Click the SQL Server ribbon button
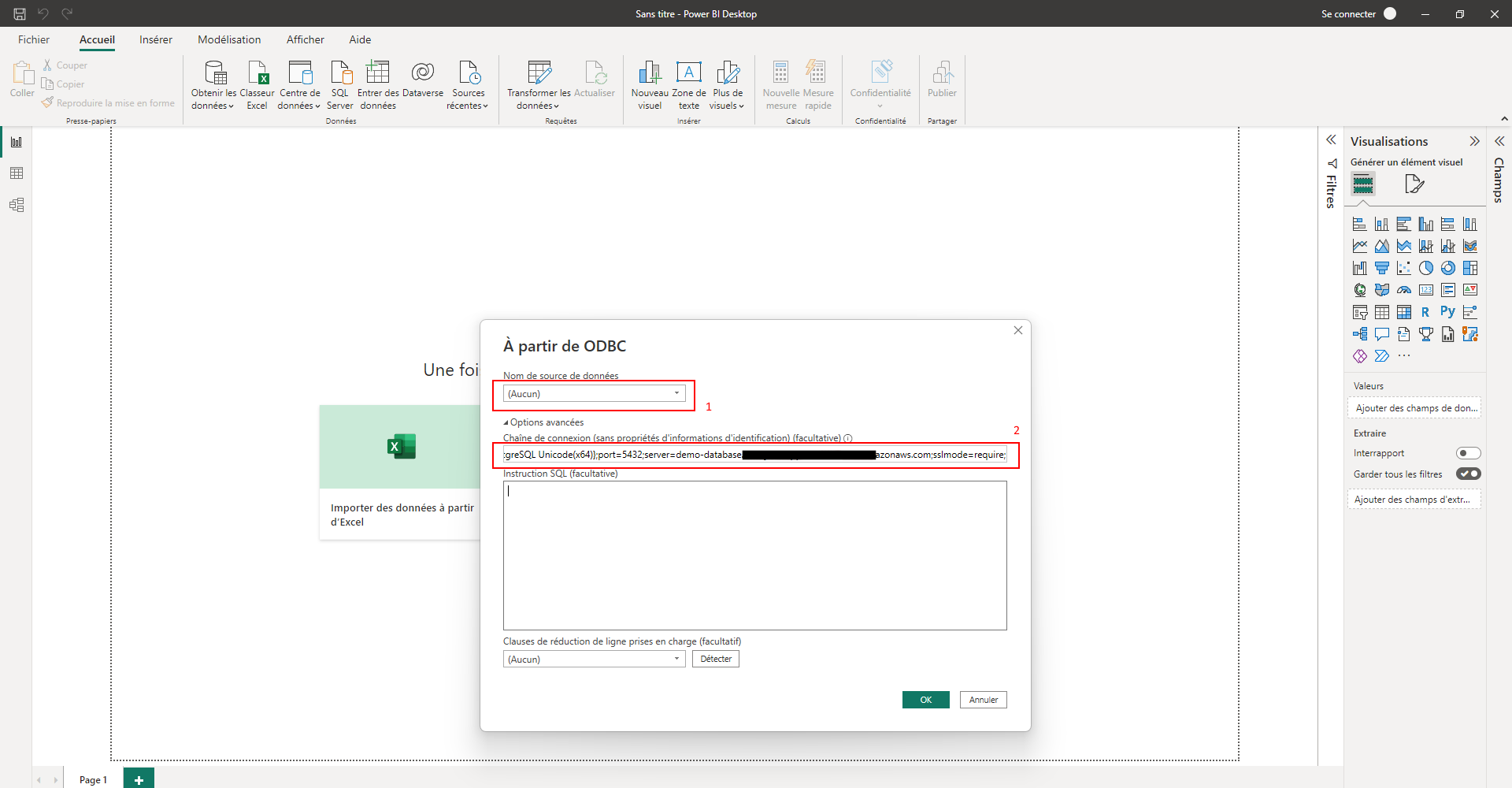The width and height of the screenshot is (1512, 788). [x=340, y=85]
